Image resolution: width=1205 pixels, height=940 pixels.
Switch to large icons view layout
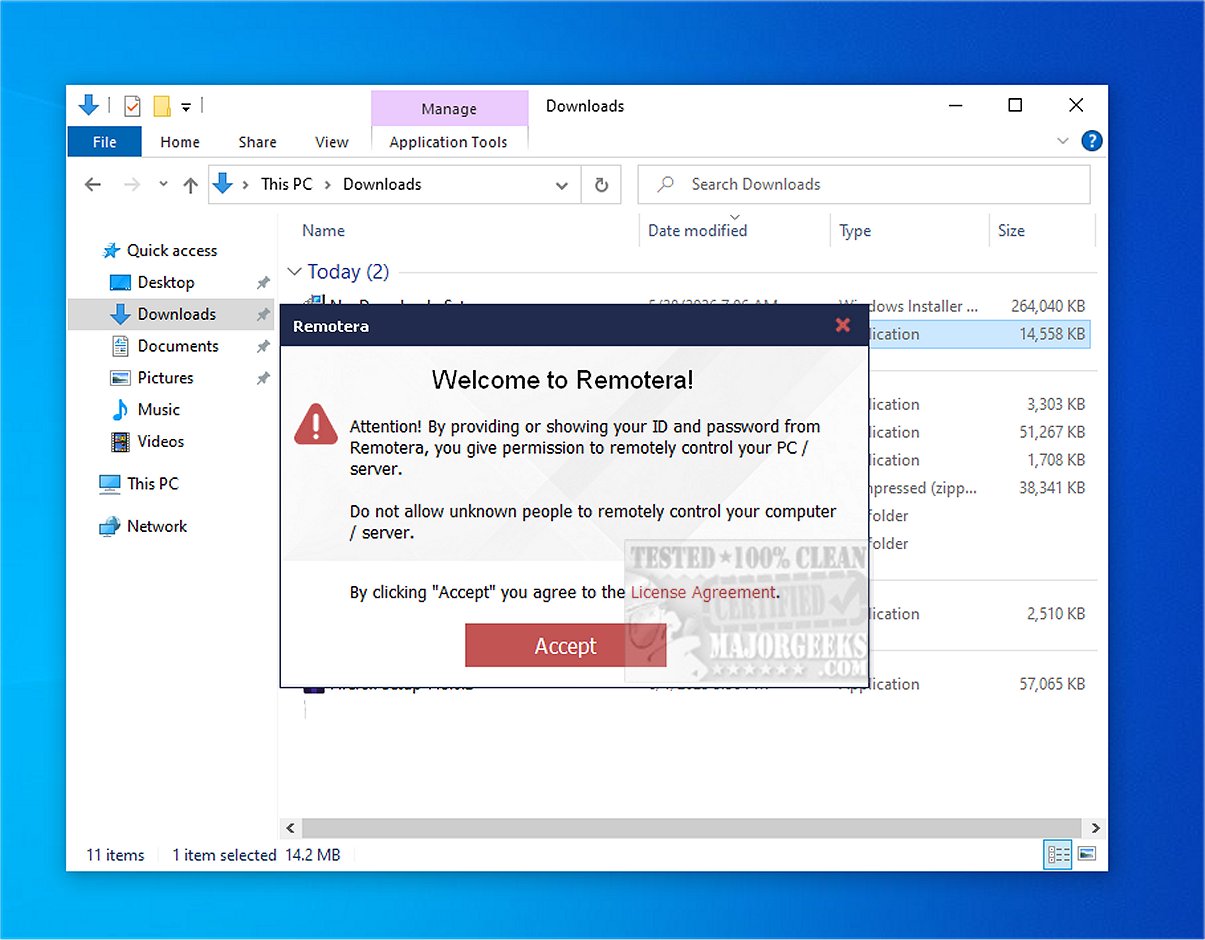tap(1086, 855)
